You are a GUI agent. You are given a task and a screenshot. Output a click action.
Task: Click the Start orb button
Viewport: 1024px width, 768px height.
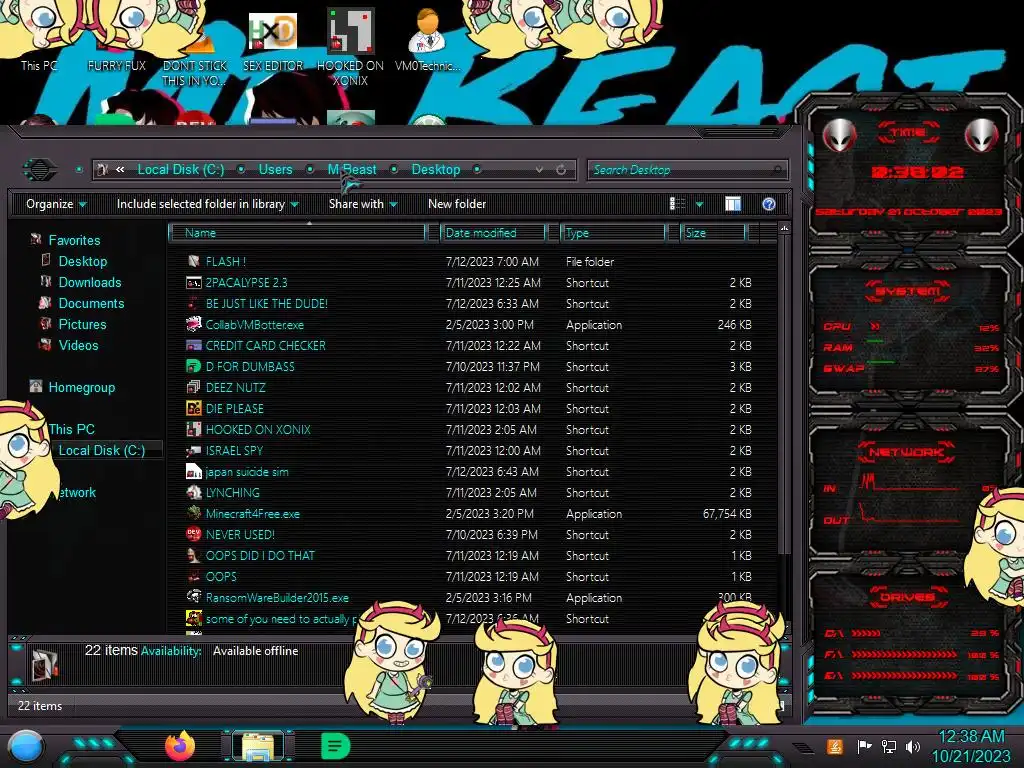[x=26, y=747]
